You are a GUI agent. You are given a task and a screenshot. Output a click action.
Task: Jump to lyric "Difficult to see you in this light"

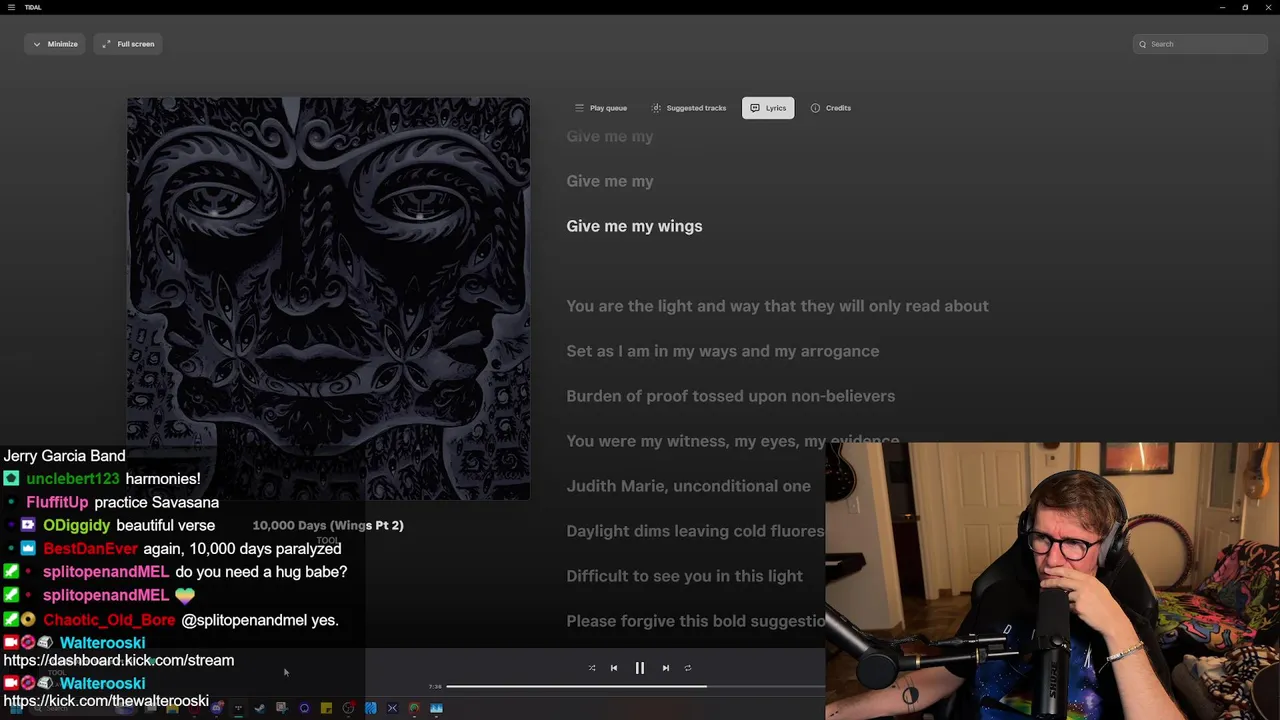[x=685, y=576]
